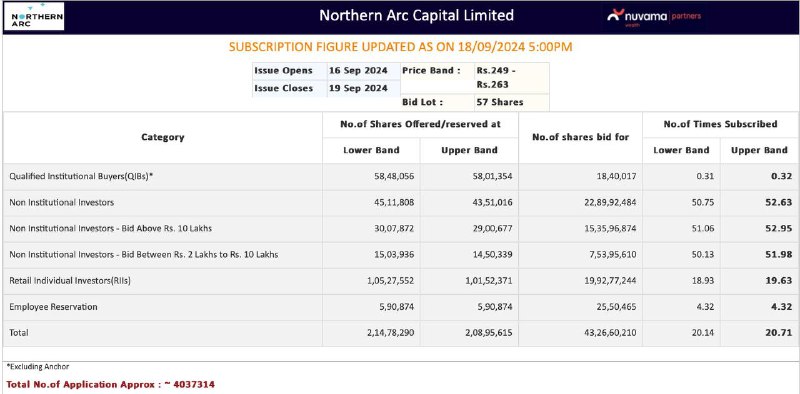Select the Retail Individual Investors row label
This screenshot has width=800, height=394.
70,281
